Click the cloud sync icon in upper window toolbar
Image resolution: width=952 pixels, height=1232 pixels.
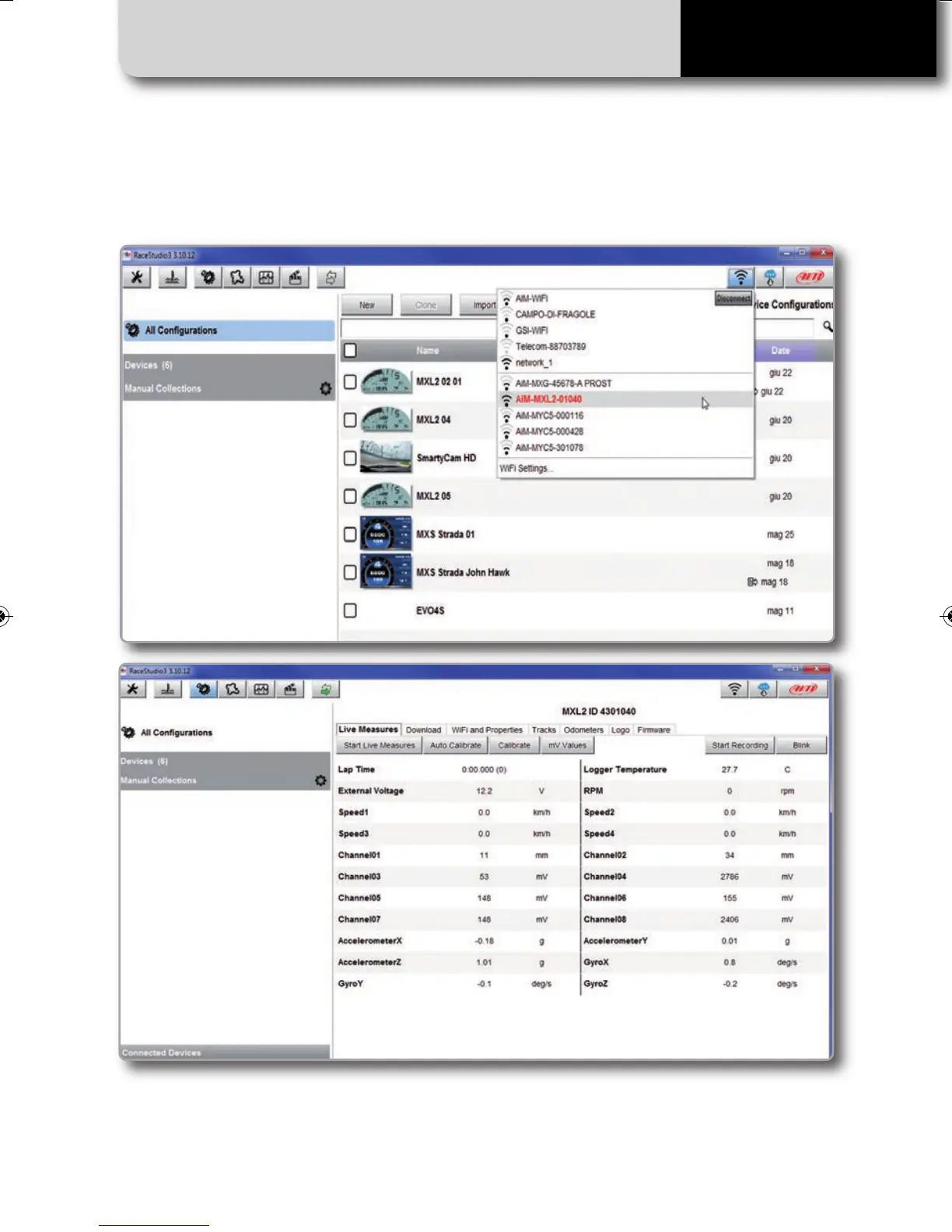pos(770,277)
